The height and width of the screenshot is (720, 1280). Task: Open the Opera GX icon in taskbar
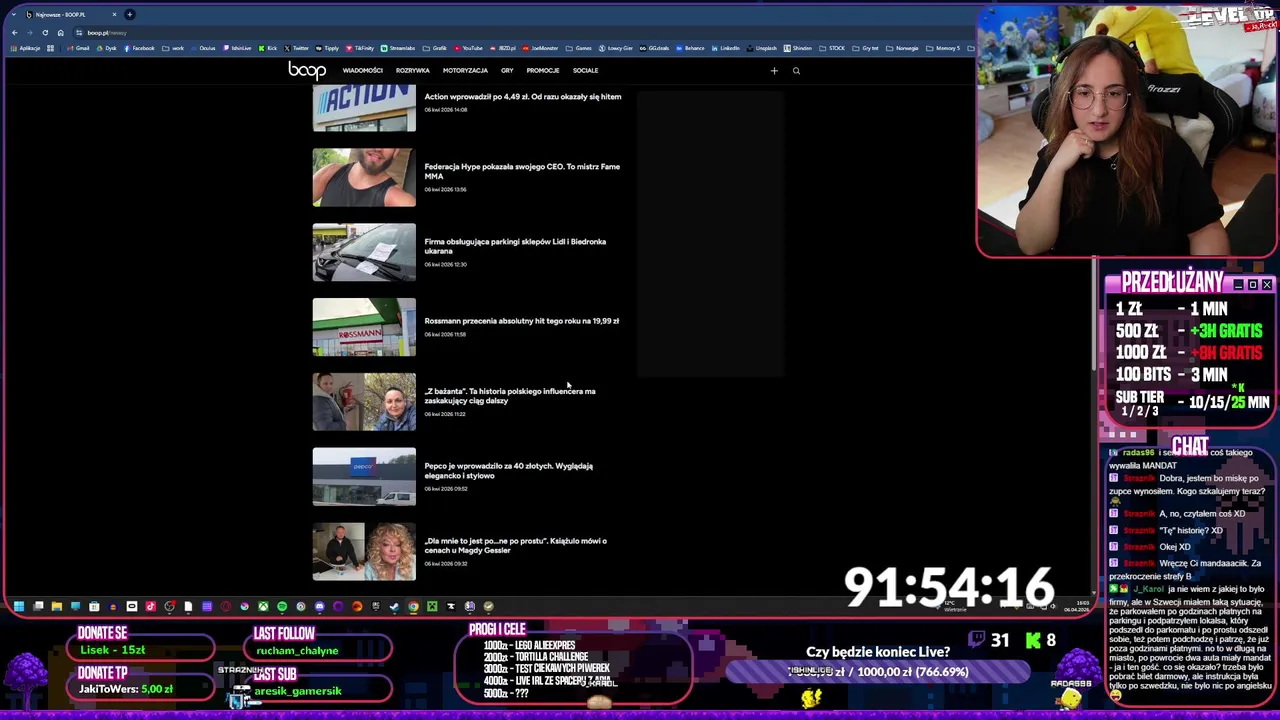pos(226,606)
